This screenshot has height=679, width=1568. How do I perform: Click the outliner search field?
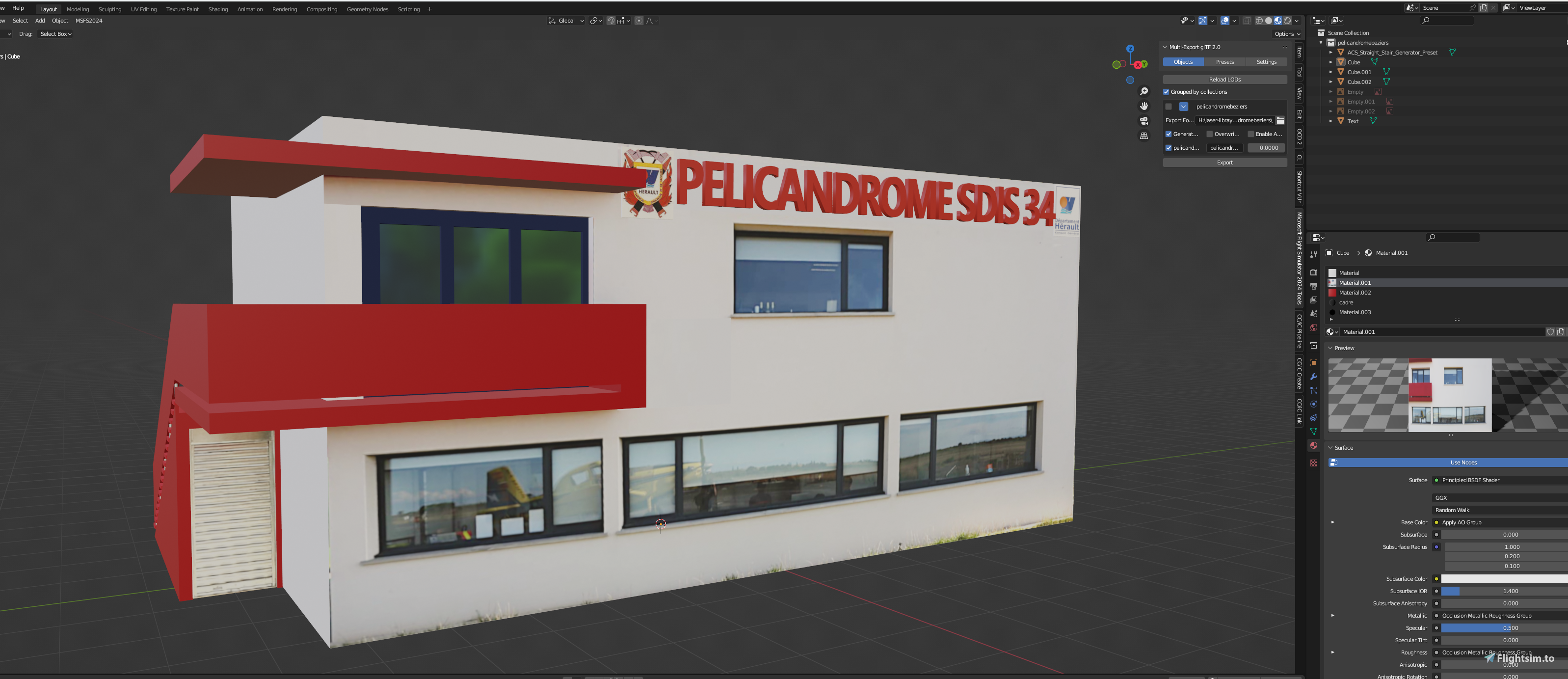coord(1447,21)
